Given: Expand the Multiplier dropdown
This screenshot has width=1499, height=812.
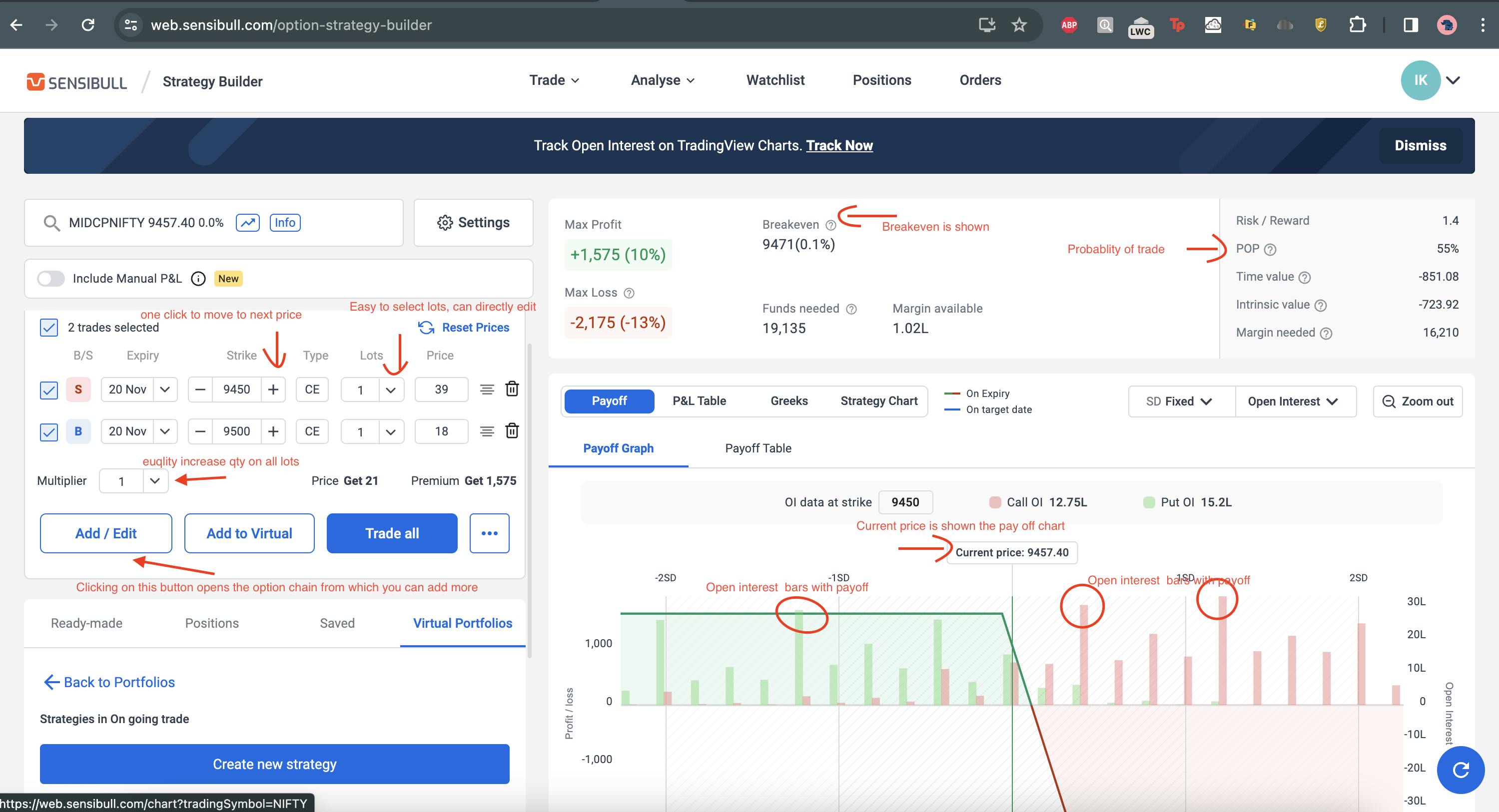Looking at the screenshot, I should tap(155, 481).
